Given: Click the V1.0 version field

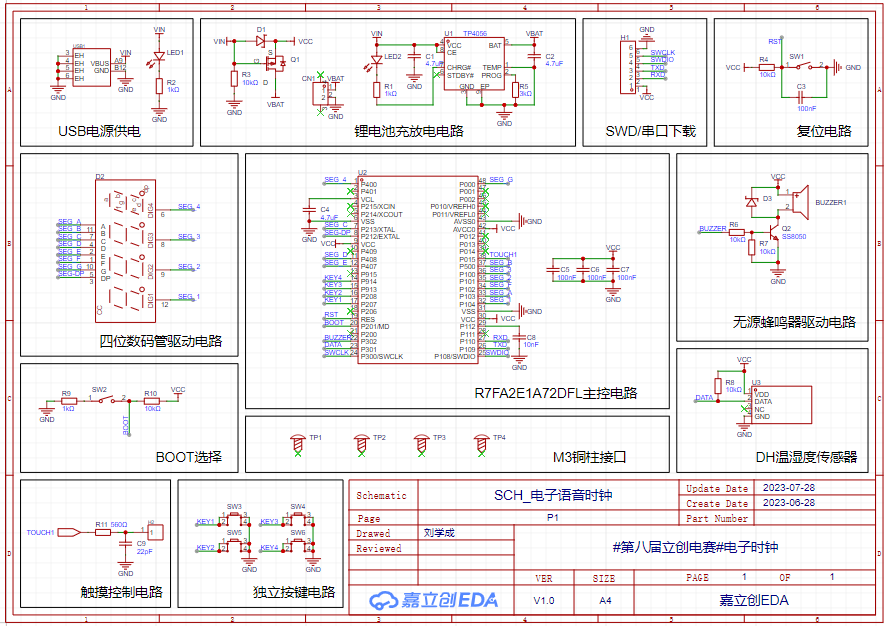Looking at the screenshot, I should tap(544, 600).
